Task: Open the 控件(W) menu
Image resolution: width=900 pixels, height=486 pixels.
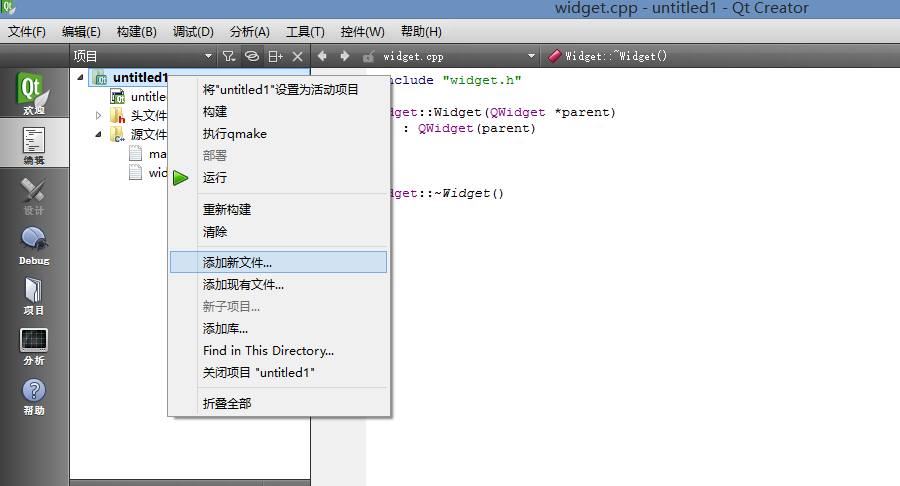Action: [363, 32]
